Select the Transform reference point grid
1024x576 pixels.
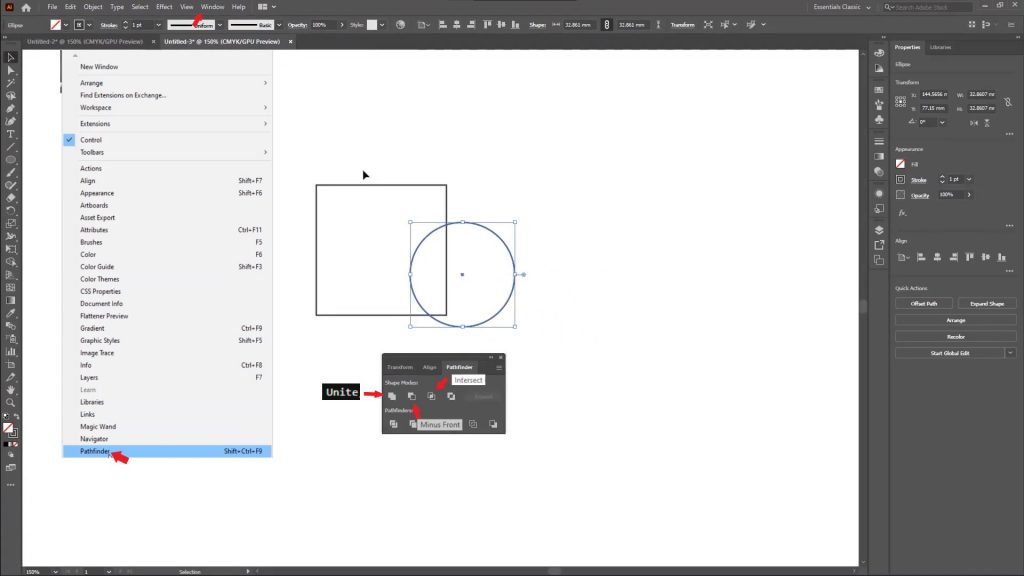901,101
